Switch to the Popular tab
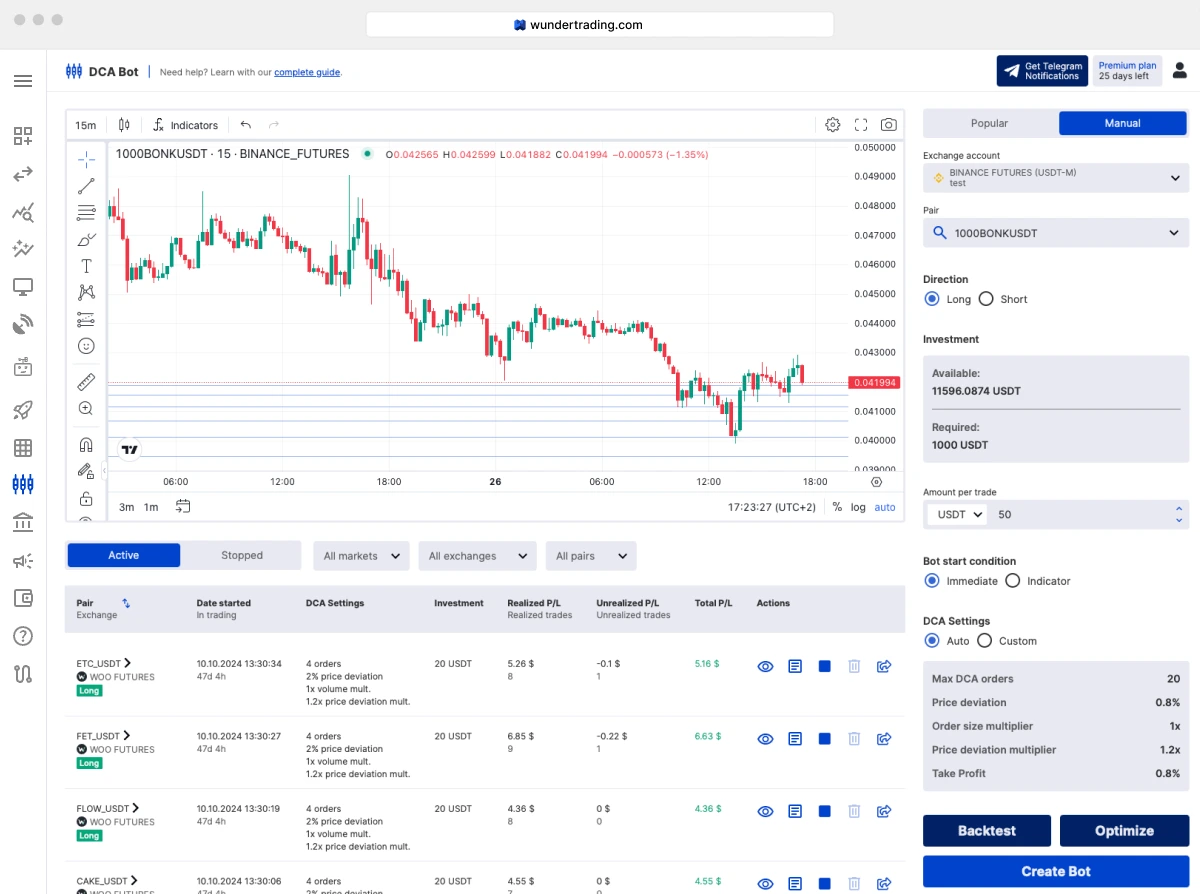The height and width of the screenshot is (894, 1200). tap(989, 123)
